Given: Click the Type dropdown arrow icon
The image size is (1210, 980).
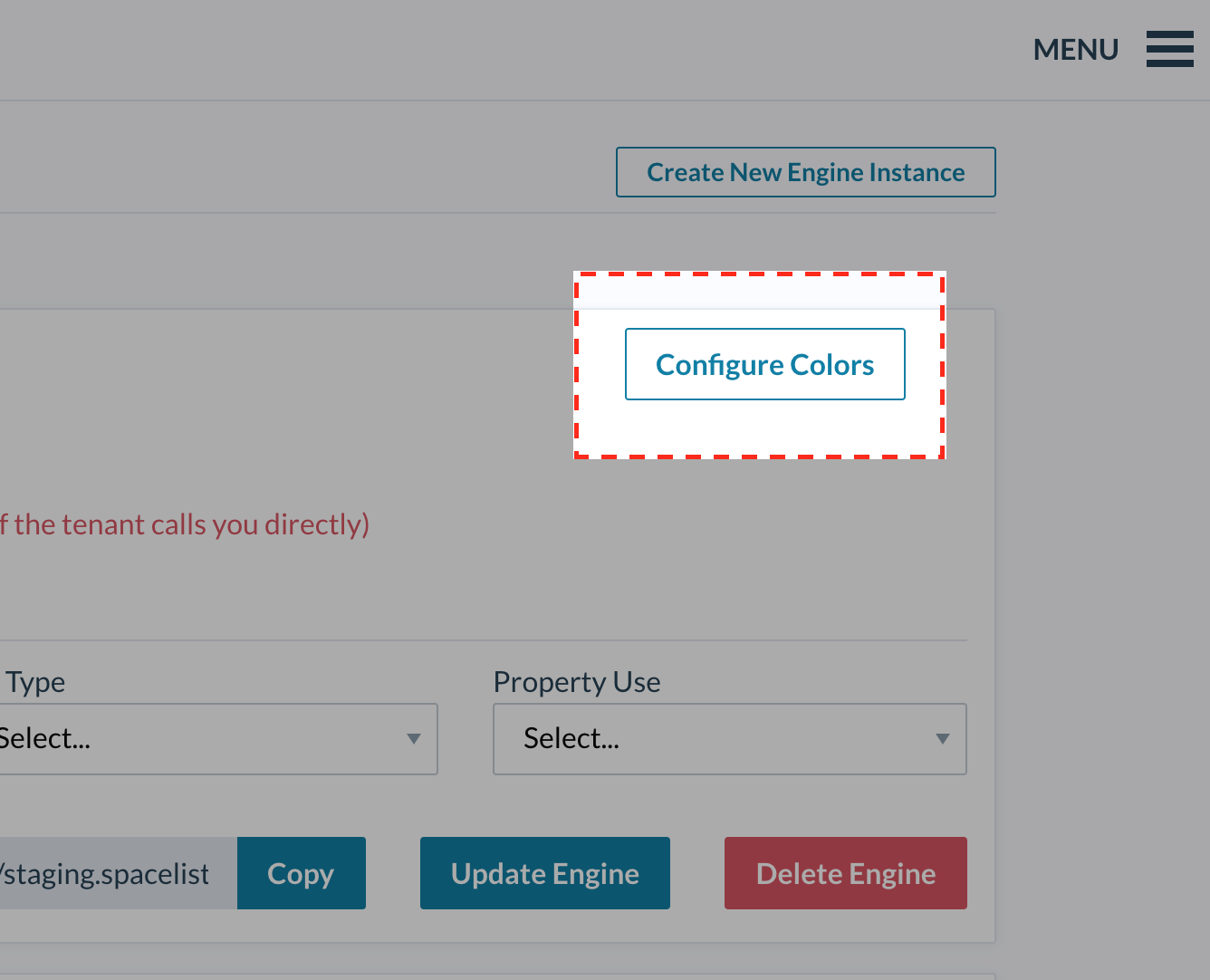Looking at the screenshot, I should pos(415,739).
